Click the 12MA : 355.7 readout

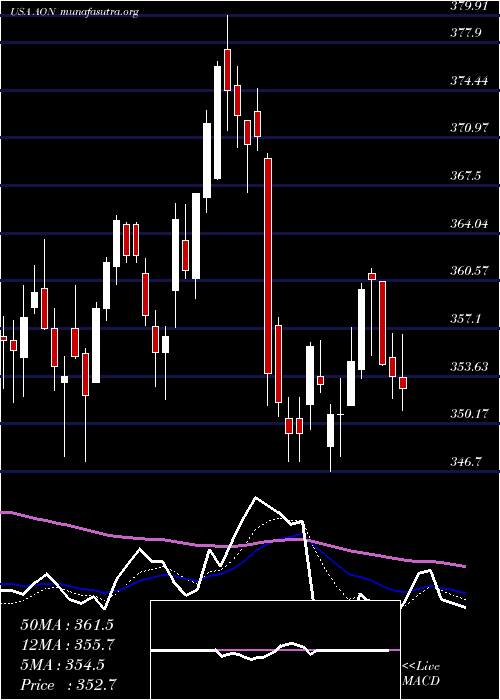pos(67,644)
